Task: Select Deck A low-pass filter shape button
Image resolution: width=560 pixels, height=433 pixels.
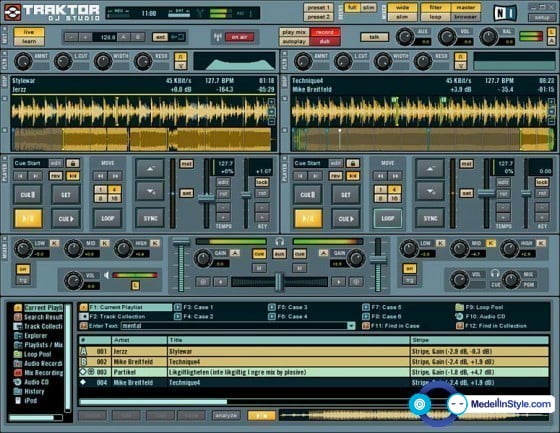Action: pos(180,56)
